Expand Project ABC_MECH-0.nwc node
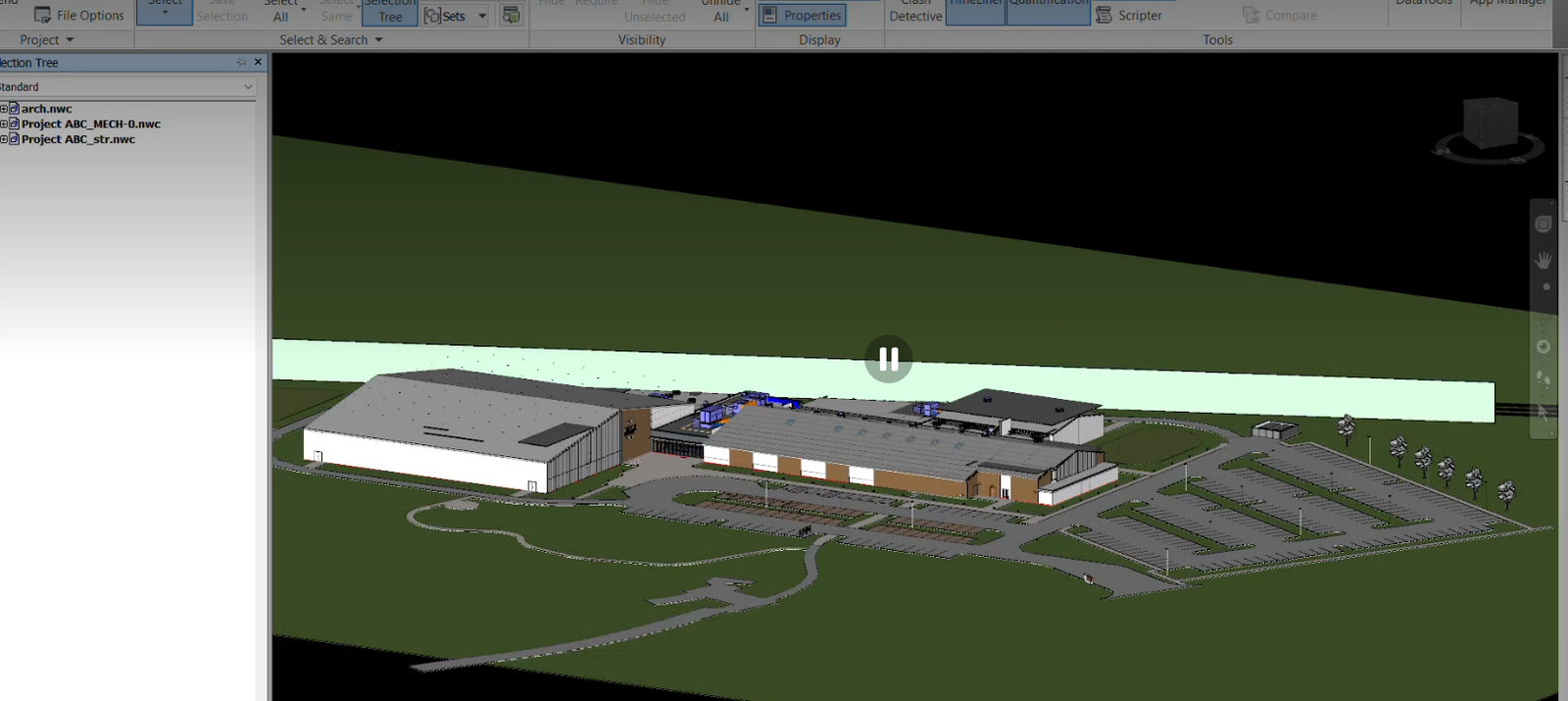 pyautogui.click(x=4, y=125)
